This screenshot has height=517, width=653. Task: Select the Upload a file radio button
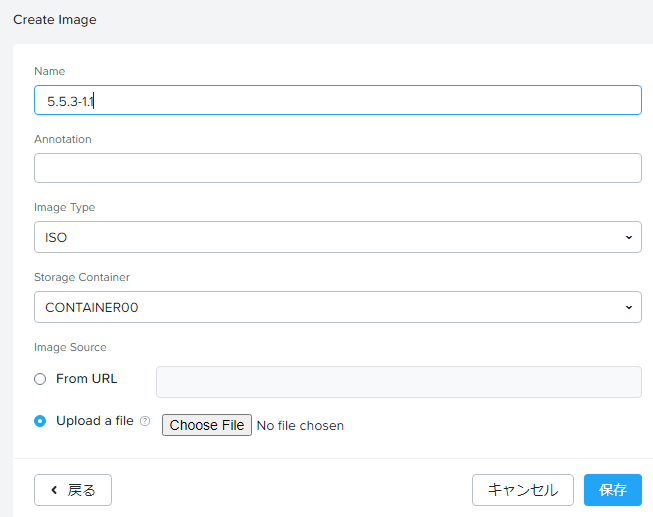[40, 421]
